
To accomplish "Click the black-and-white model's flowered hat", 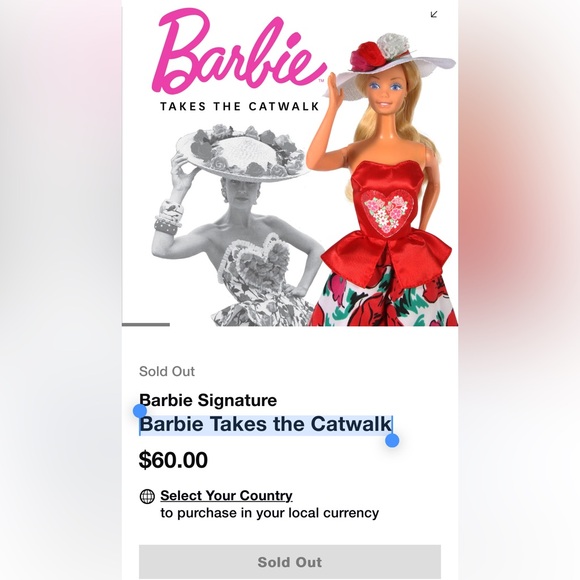I will (242, 154).
